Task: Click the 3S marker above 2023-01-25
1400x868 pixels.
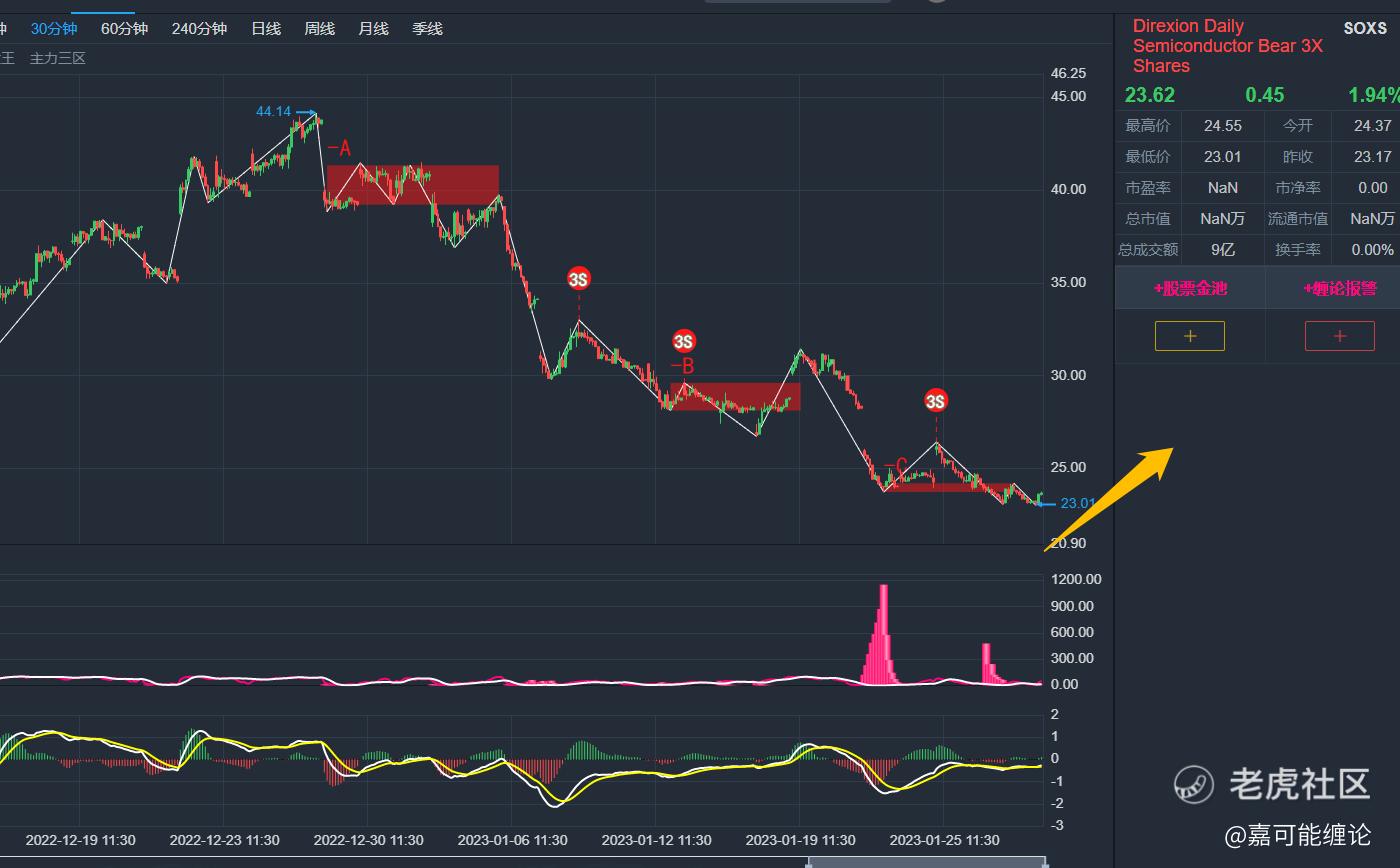Action: pyautogui.click(x=936, y=401)
